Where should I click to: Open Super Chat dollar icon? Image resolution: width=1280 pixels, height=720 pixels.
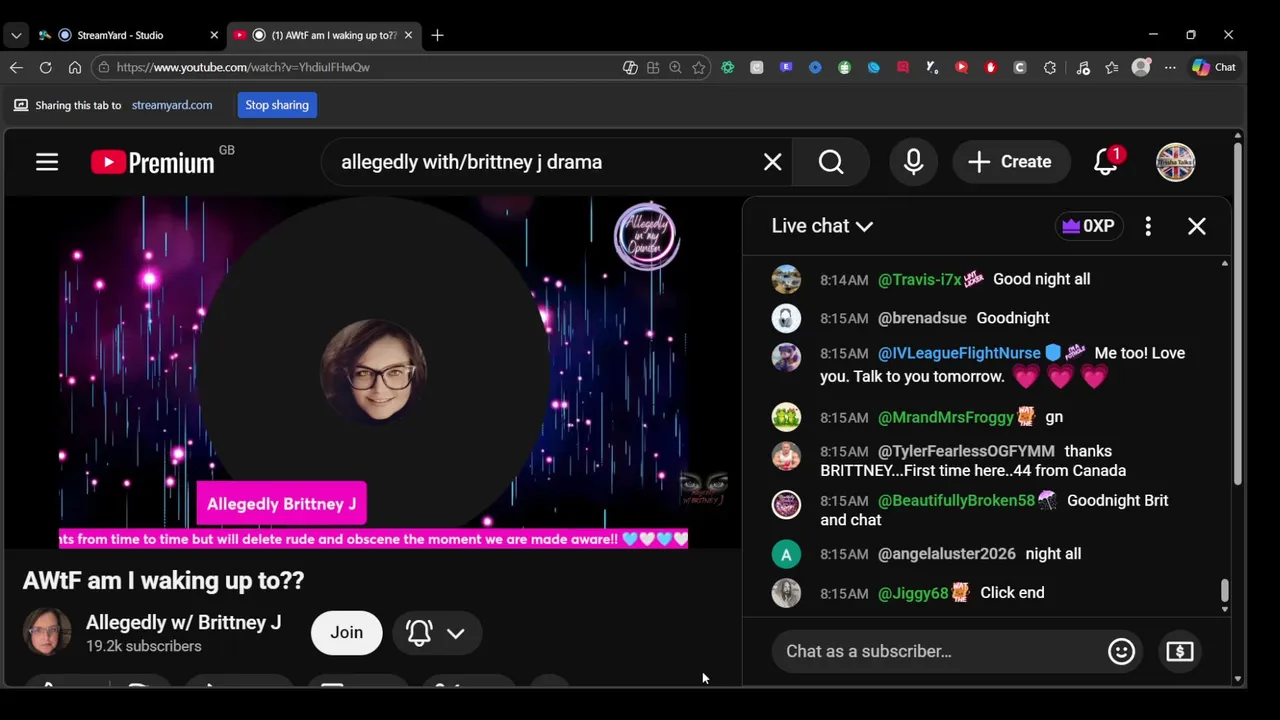(x=1179, y=651)
